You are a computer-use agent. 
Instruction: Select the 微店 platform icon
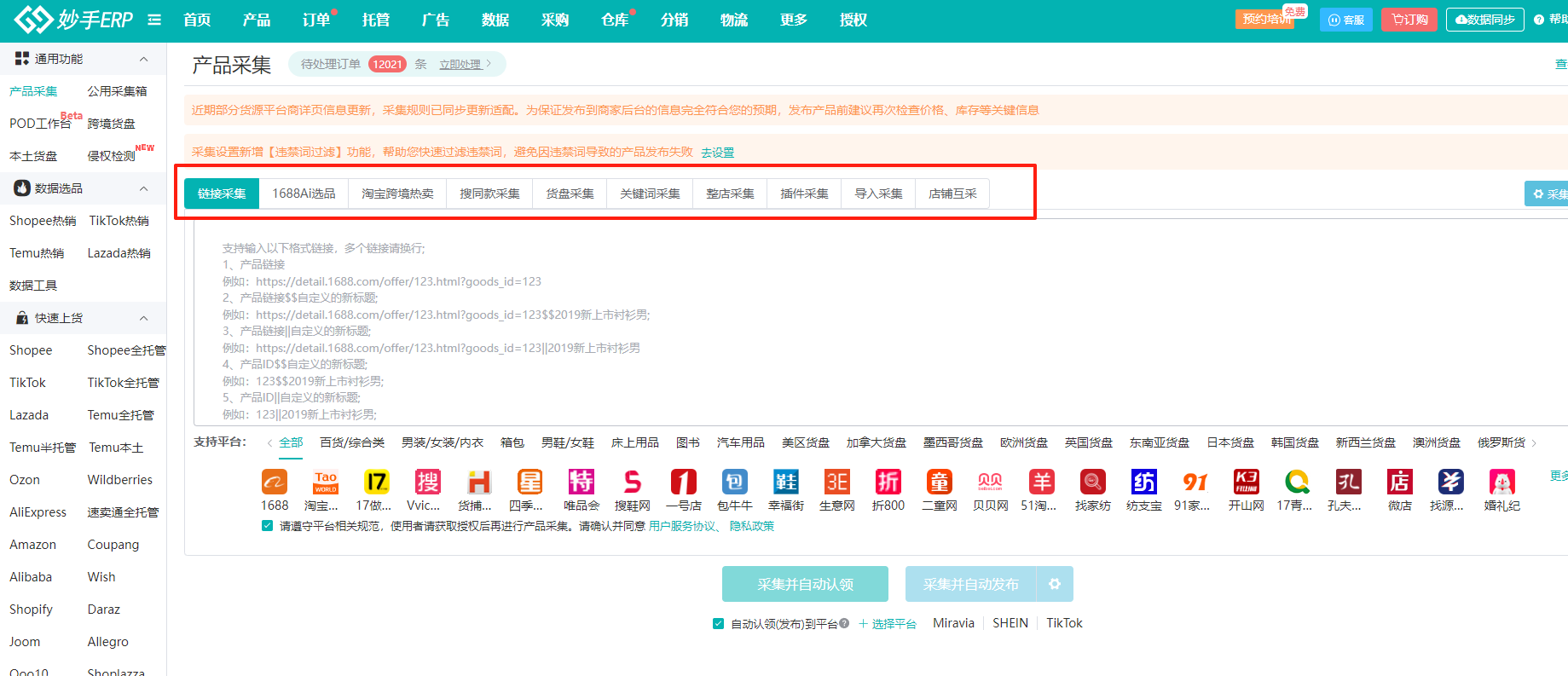tap(1399, 482)
